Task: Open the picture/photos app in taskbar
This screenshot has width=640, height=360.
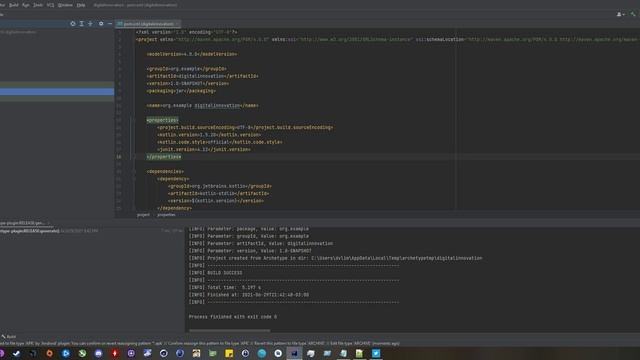Action: click(x=196, y=353)
